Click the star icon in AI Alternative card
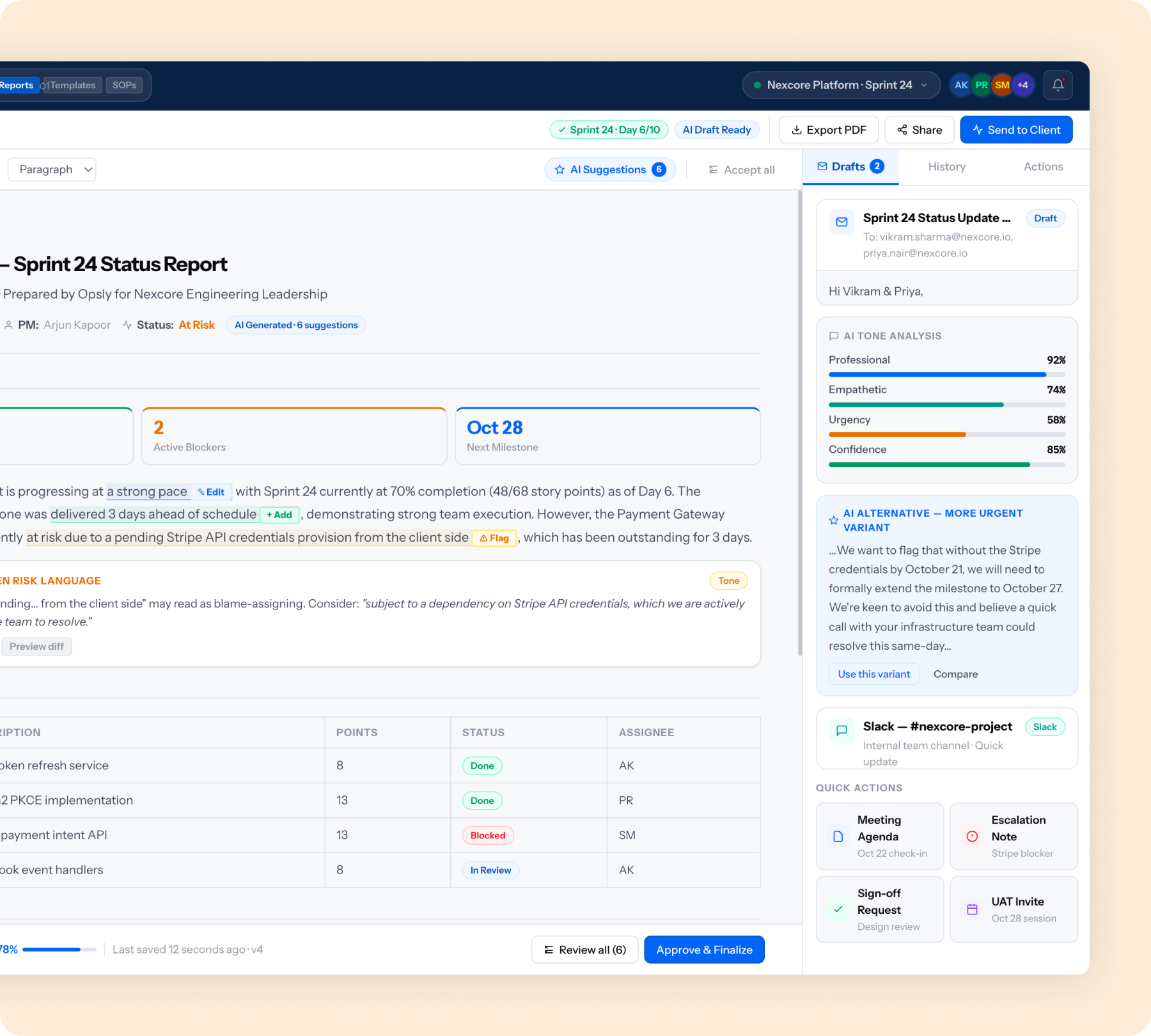This screenshot has height=1036, width=1151. 833,521
